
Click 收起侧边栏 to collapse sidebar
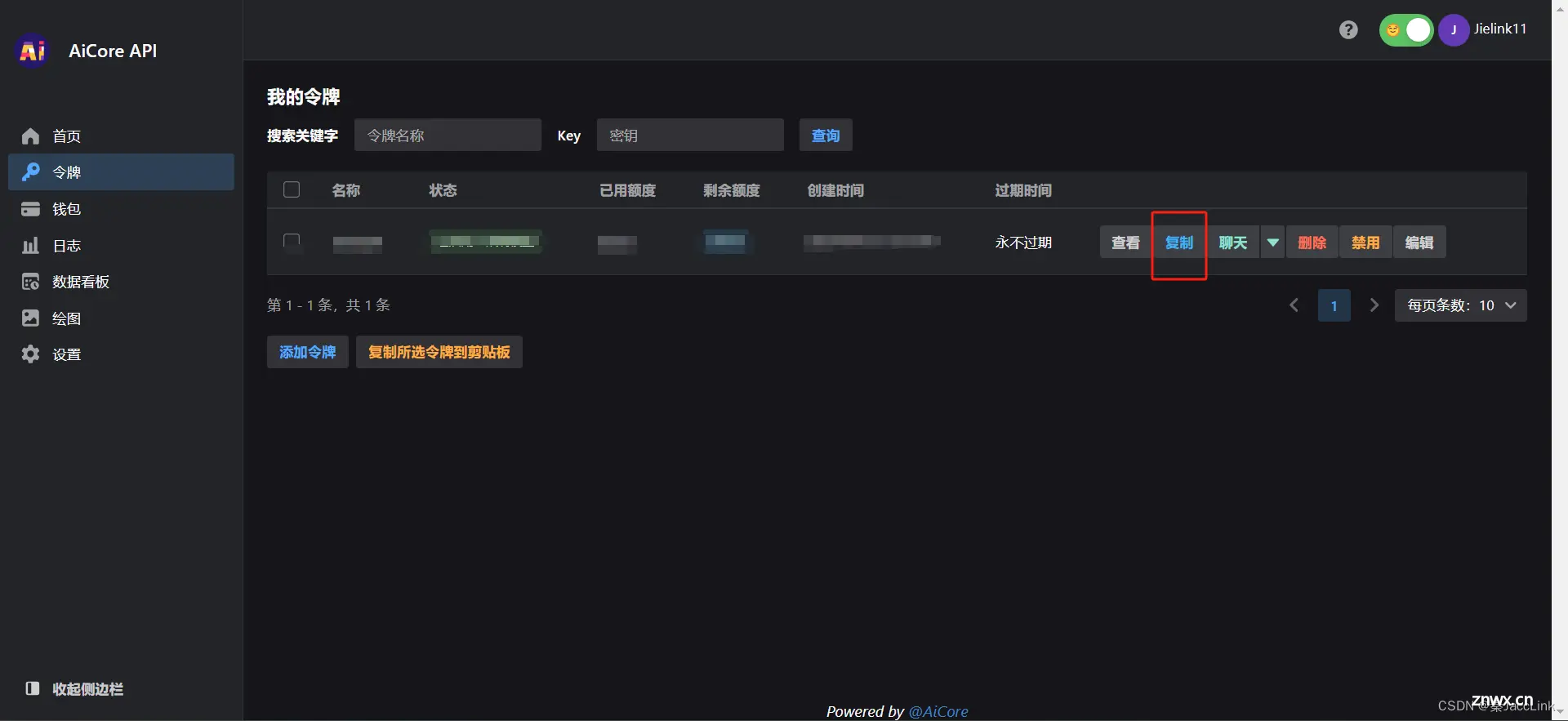[87, 689]
